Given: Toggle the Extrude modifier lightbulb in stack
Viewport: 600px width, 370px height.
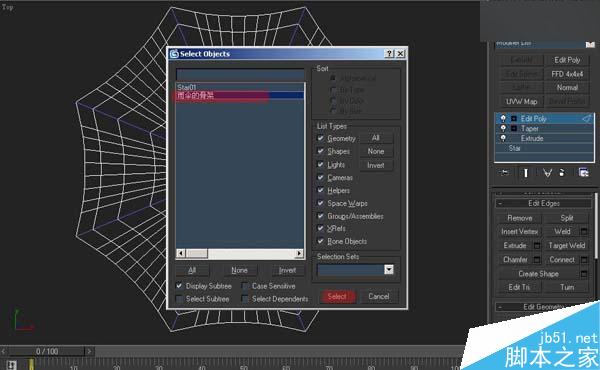Looking at the screenshot, I should tap(503, 138).
